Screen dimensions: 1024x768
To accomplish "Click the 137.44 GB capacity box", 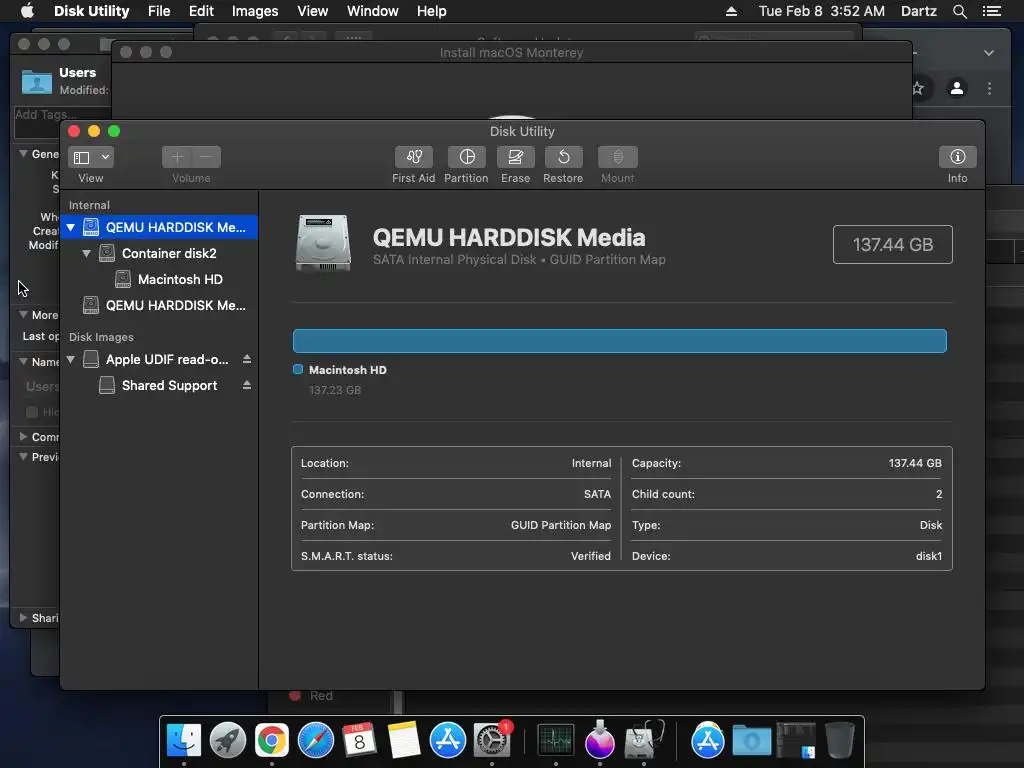I will pos(893,245).
